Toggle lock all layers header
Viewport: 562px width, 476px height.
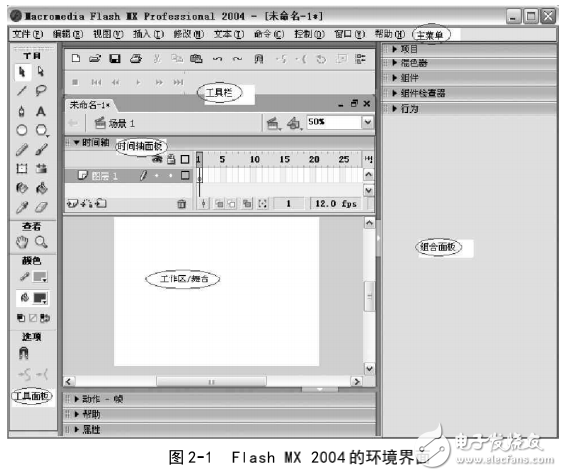(171, 159)
